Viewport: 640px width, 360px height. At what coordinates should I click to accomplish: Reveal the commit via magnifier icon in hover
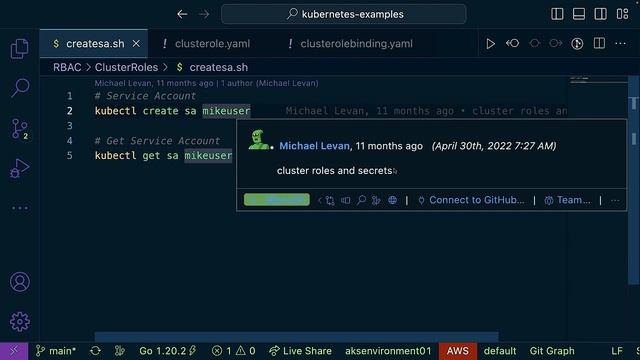pyautogui.click(x=361, y=200)
